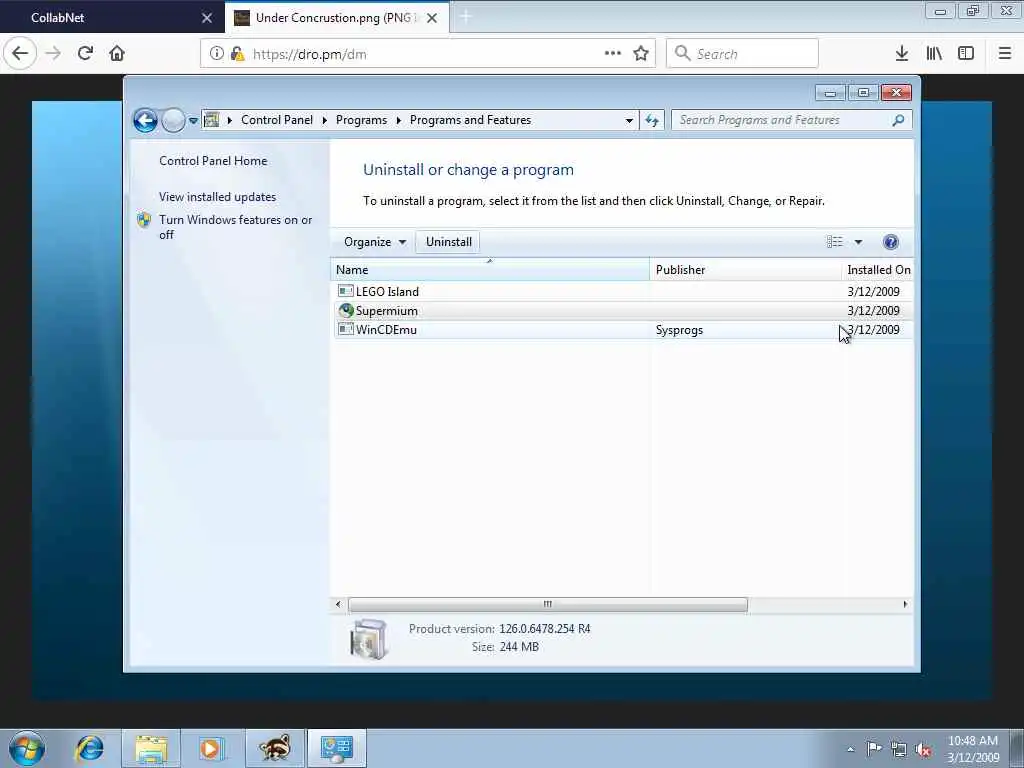Screen dimensions: 1024x768
Task: Click the scrollbar right arrow
Action: [x=905, y=604]
